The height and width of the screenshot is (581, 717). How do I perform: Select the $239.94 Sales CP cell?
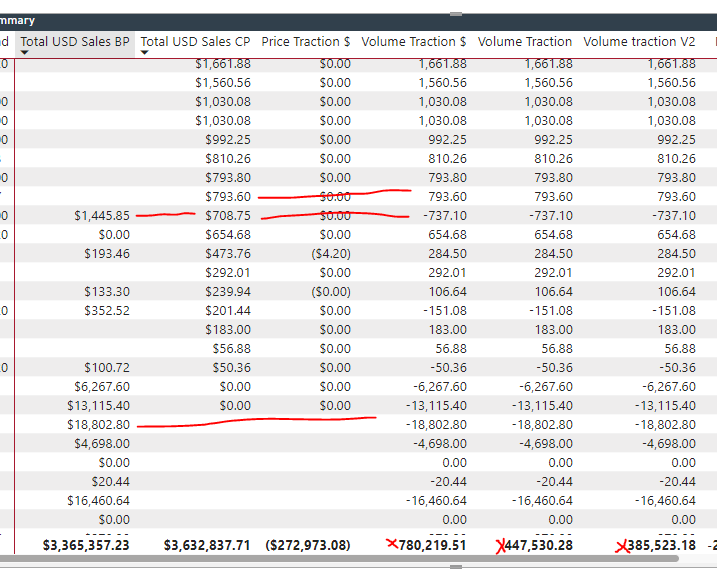point(228,292)
